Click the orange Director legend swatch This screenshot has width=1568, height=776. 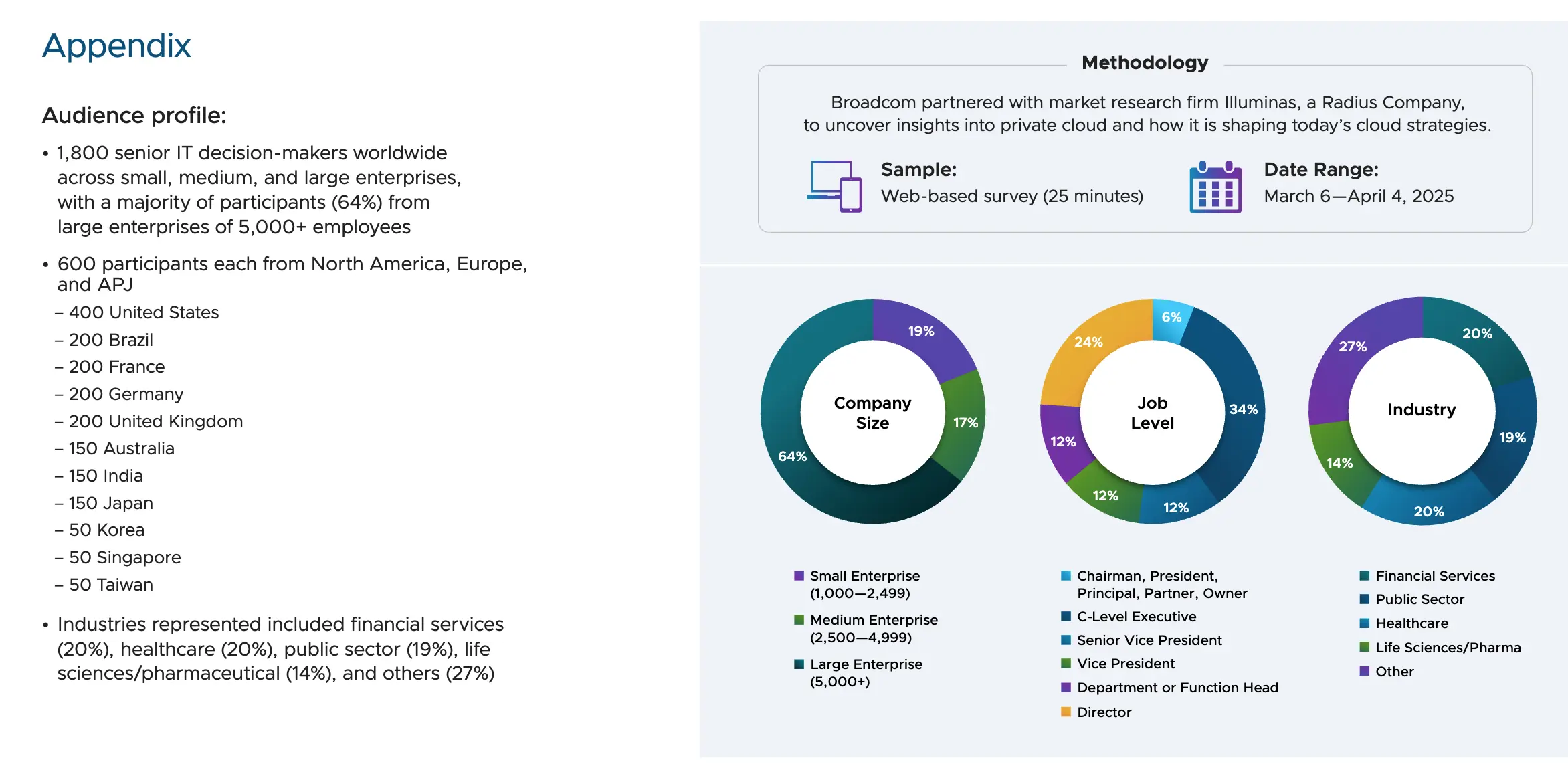[1066, 712]
